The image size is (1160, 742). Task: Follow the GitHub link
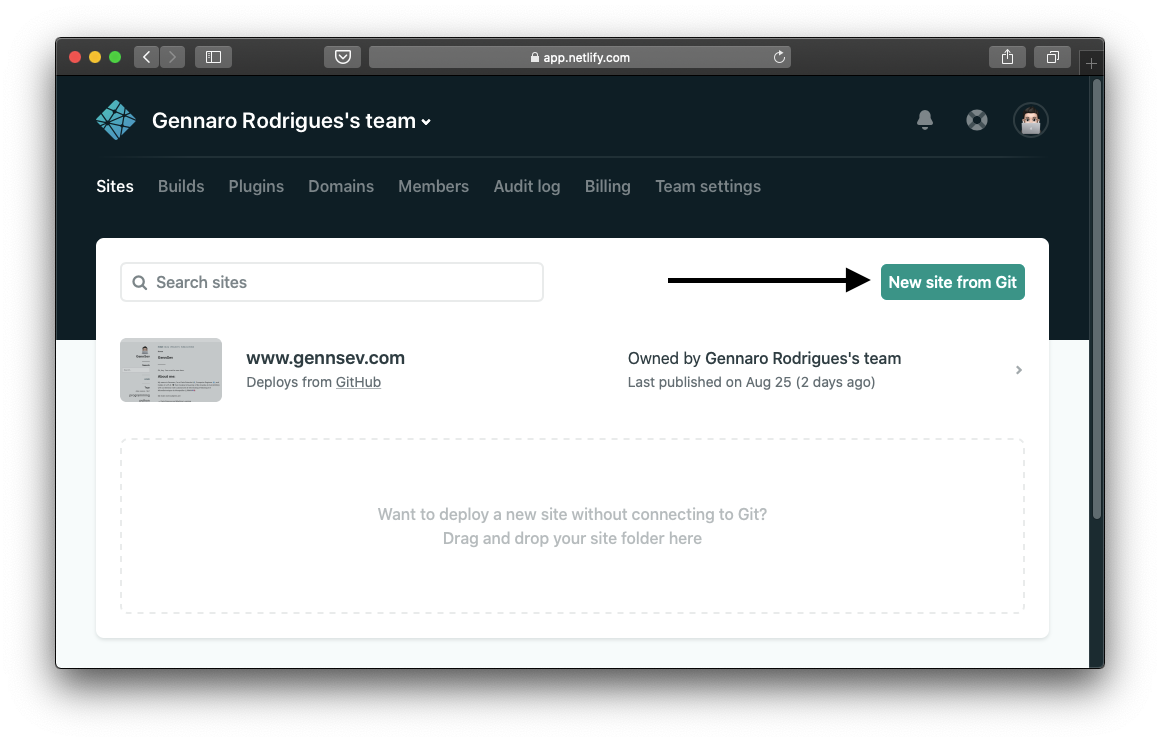358,382
